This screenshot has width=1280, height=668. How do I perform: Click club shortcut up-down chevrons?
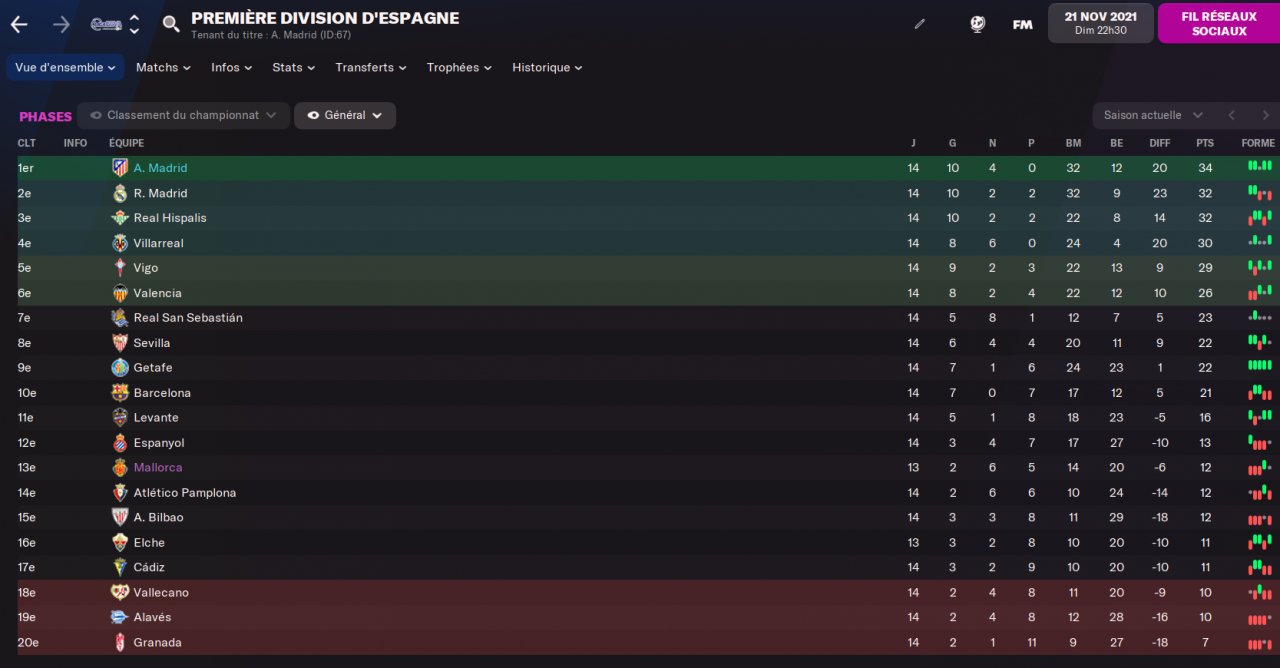point(134,24)
